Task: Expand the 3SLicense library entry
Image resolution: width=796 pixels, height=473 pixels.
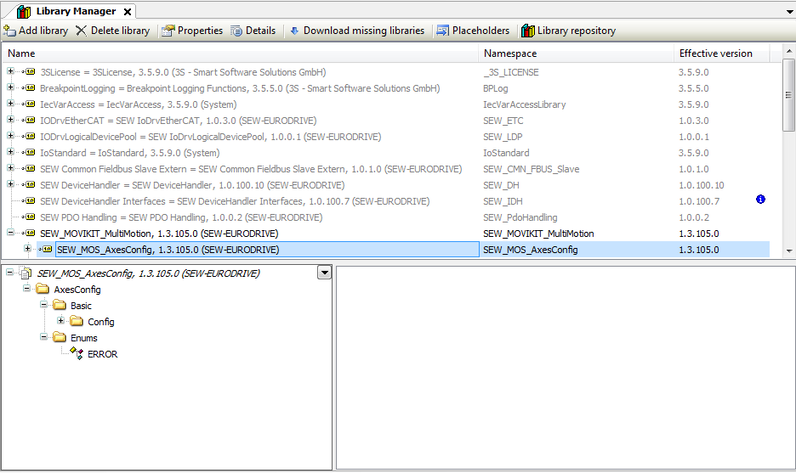Action: pos(11,72)
